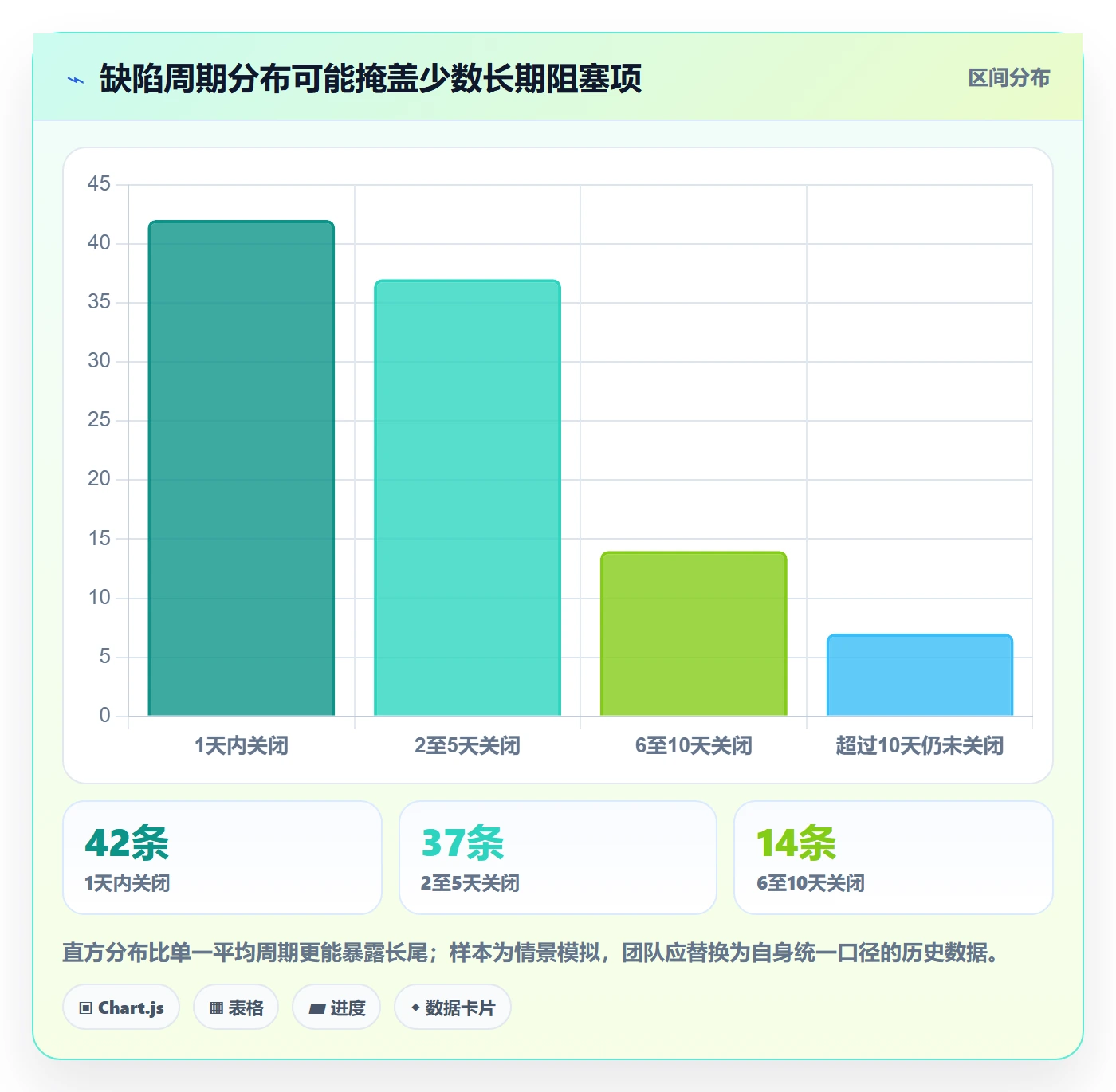1116x1092 pixels.
Task: Click the lightning bolt icon beside the title
Action: pyautogui.click(x=76, y=80)
